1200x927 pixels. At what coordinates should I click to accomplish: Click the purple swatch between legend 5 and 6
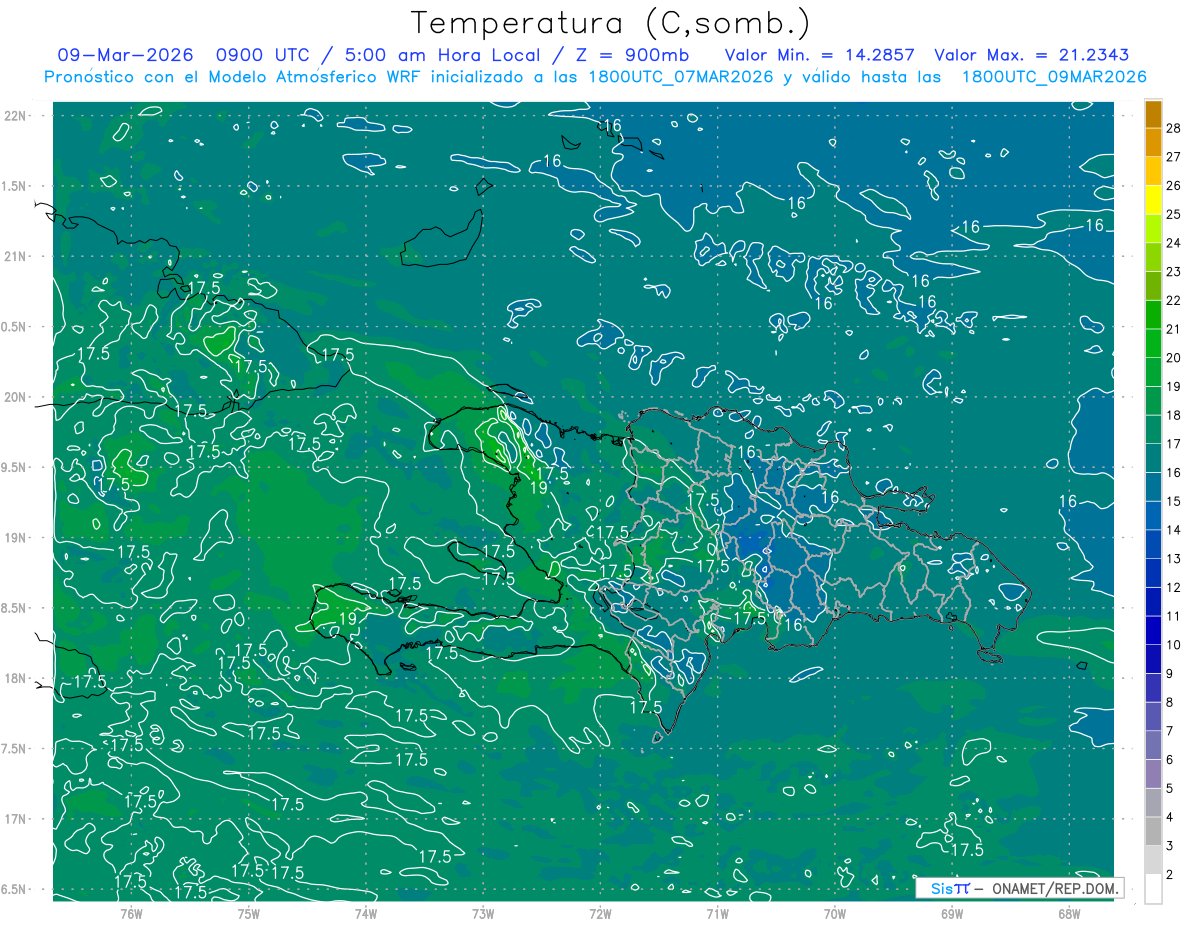click(1153, 774)
